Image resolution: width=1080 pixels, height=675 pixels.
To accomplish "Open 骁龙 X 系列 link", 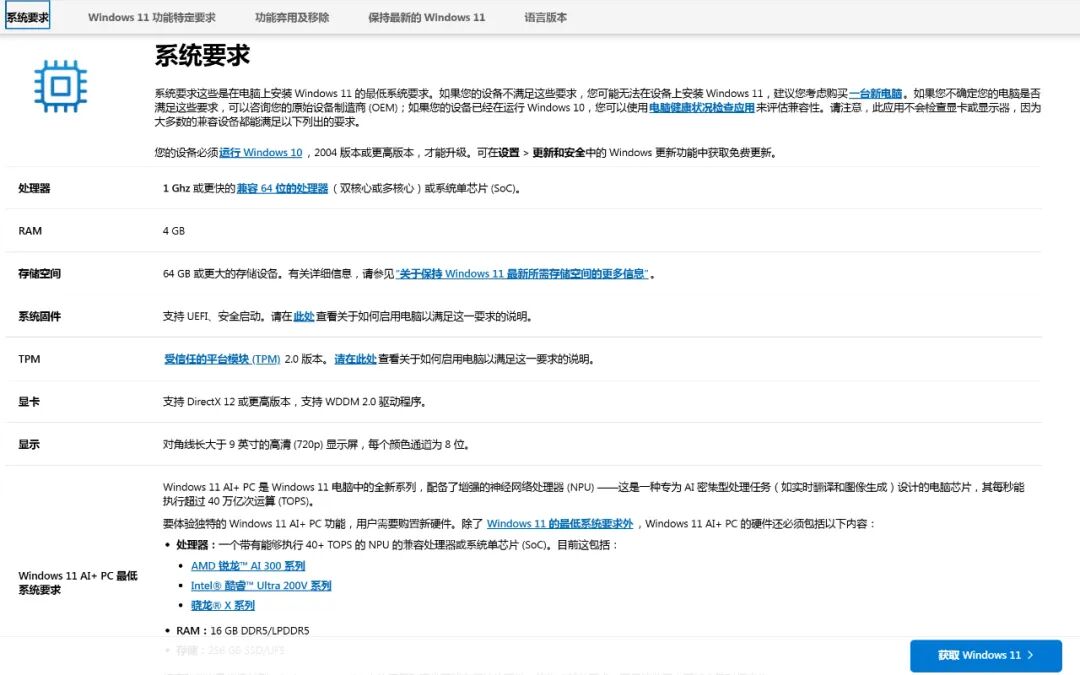I will [x=222, y=605].
